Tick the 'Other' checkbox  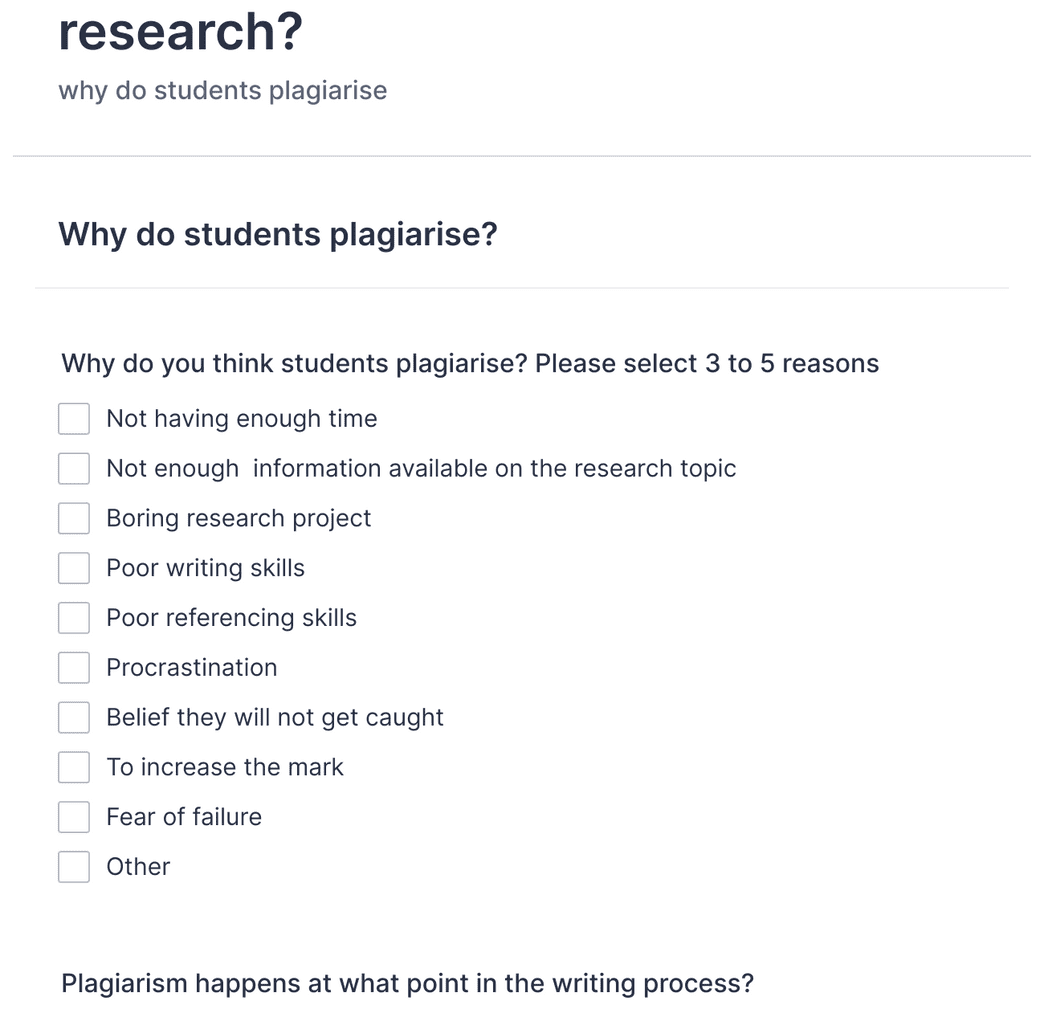pos(74,866)
